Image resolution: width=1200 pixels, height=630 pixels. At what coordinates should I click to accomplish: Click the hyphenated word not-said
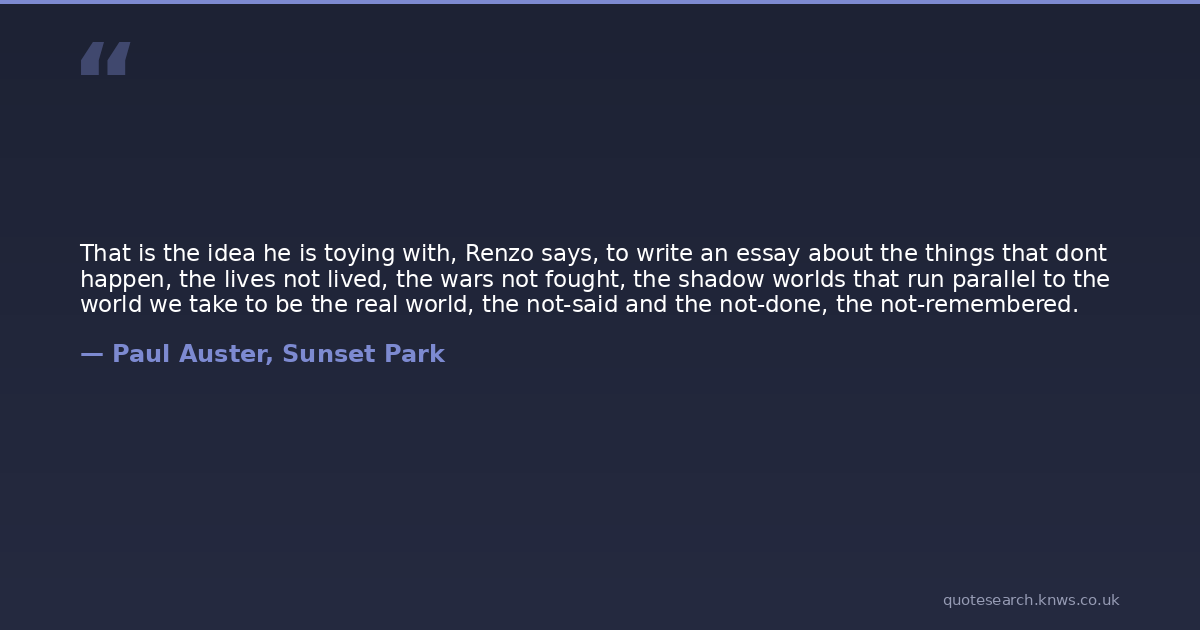571,304
